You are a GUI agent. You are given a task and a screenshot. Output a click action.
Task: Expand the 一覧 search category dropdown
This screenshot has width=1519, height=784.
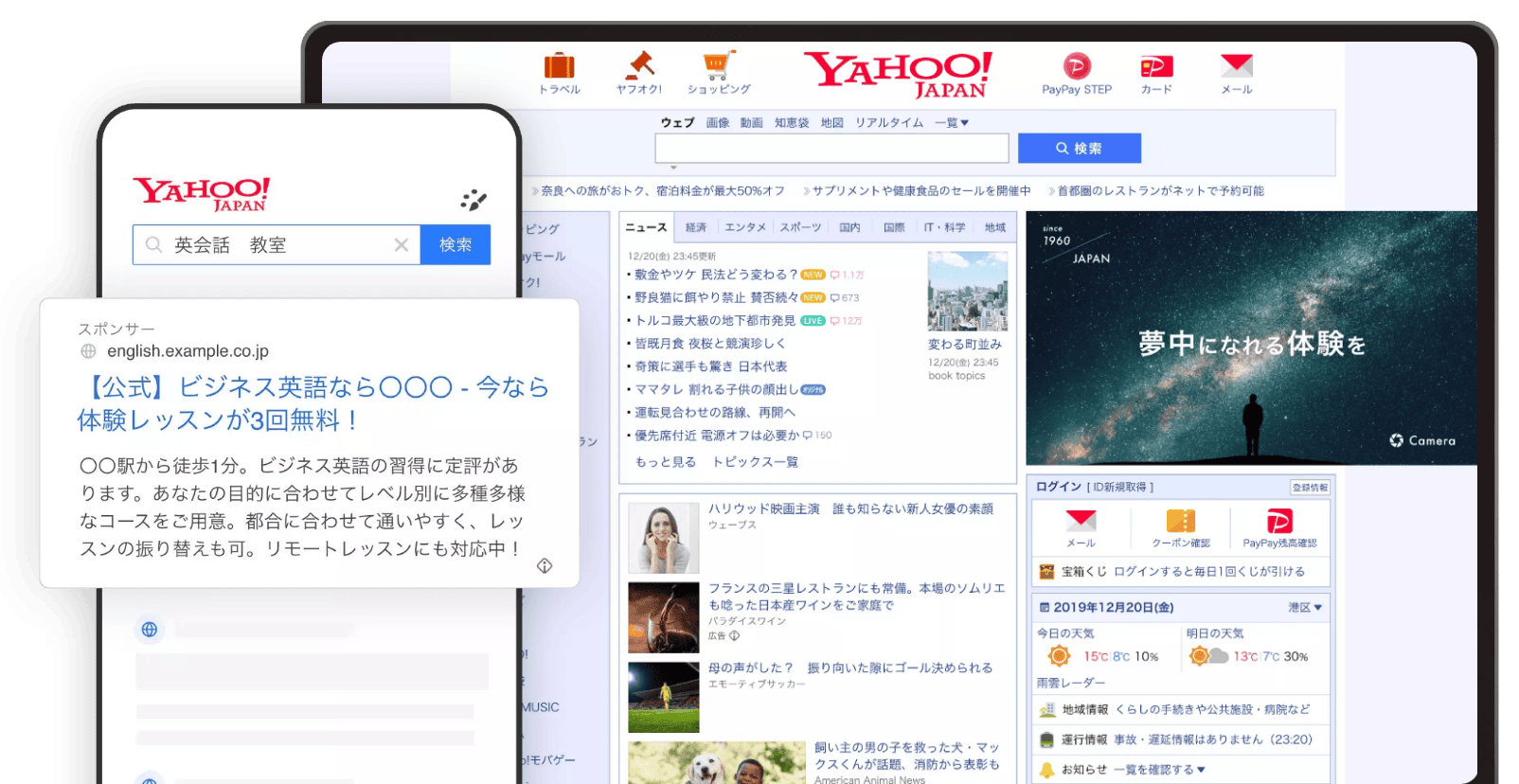[x=952, y=123]
